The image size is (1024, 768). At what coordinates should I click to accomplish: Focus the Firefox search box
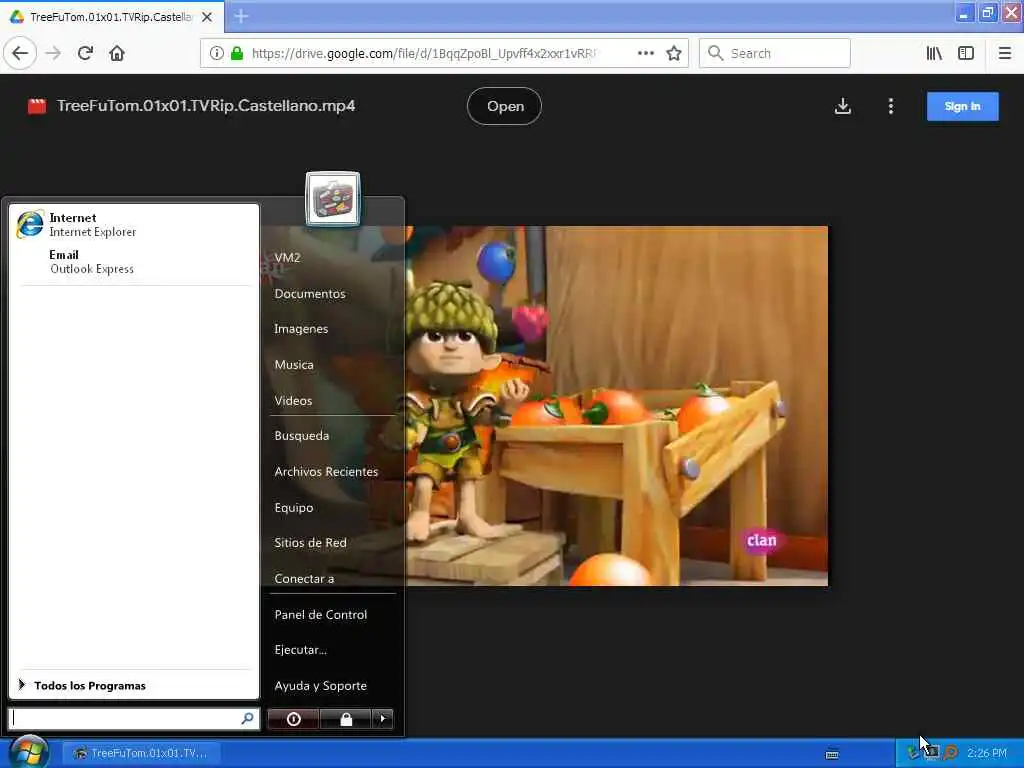pos(775,53)
